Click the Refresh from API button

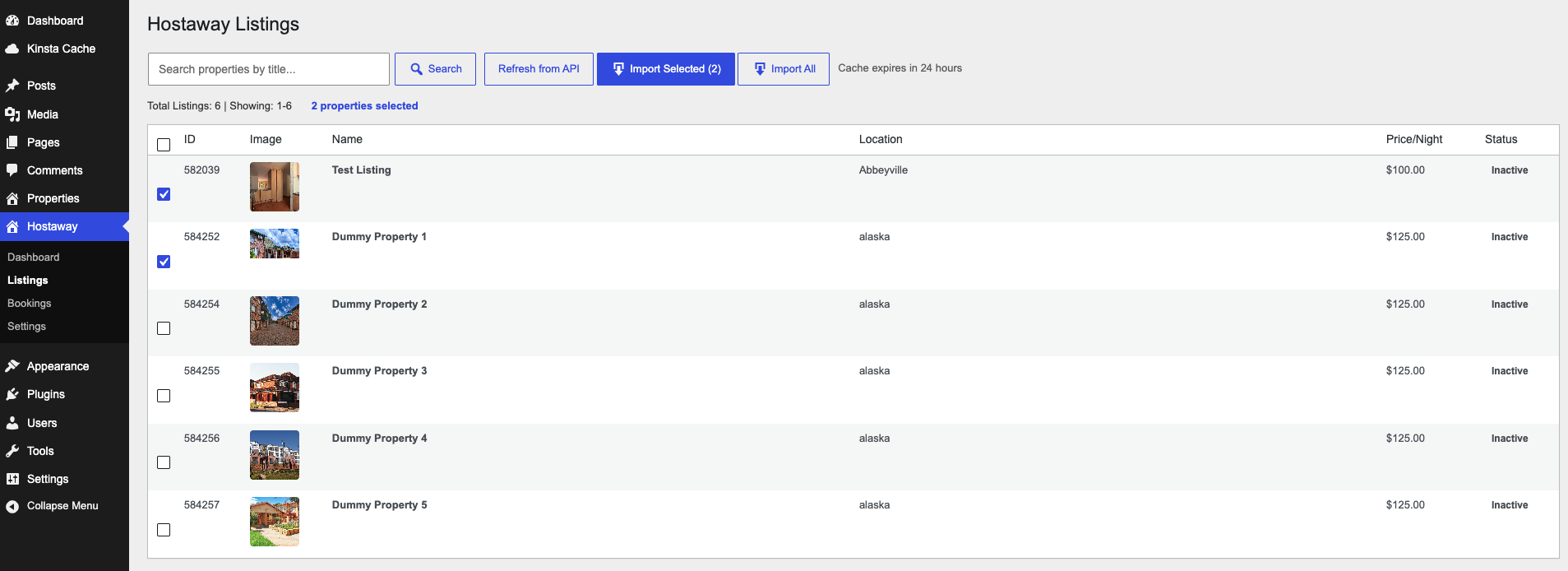[x=539, y=69]
